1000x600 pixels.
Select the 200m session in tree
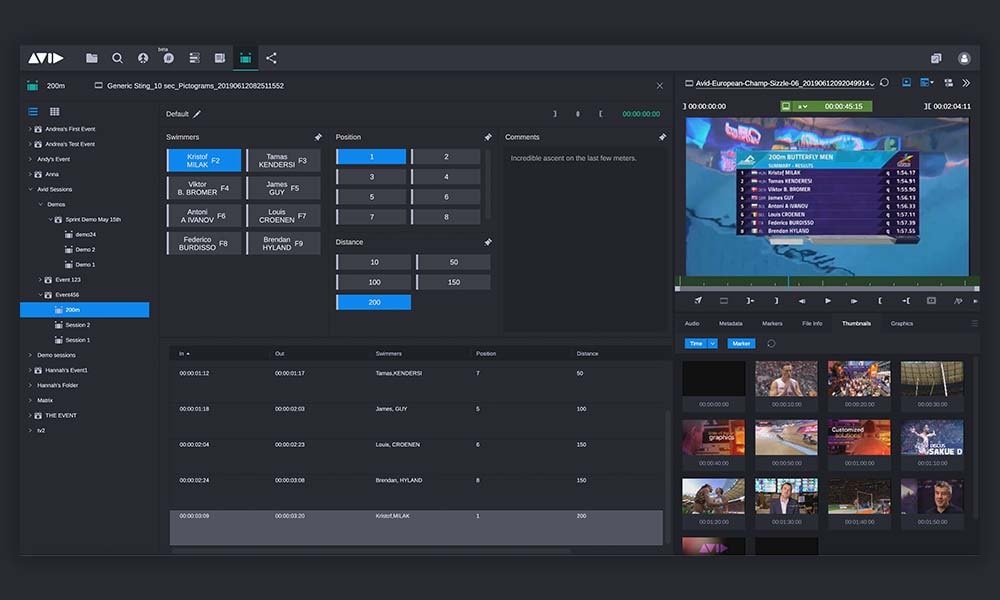click(85, 310)
